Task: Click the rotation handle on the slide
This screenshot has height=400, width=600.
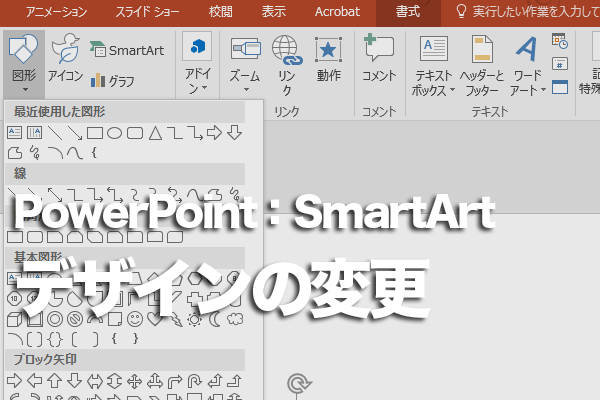Action: click(x=298, y=383)
